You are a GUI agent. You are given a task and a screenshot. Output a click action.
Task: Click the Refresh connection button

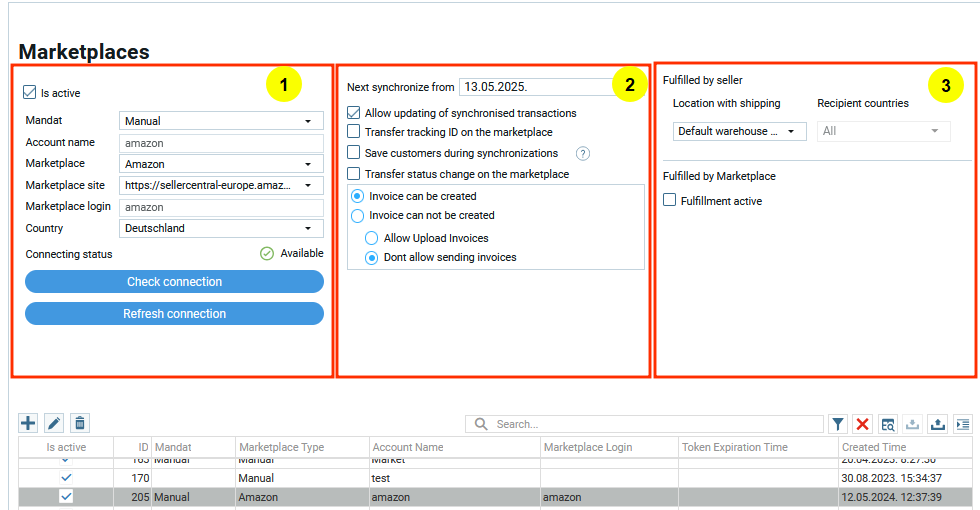(x=174, y=314)
